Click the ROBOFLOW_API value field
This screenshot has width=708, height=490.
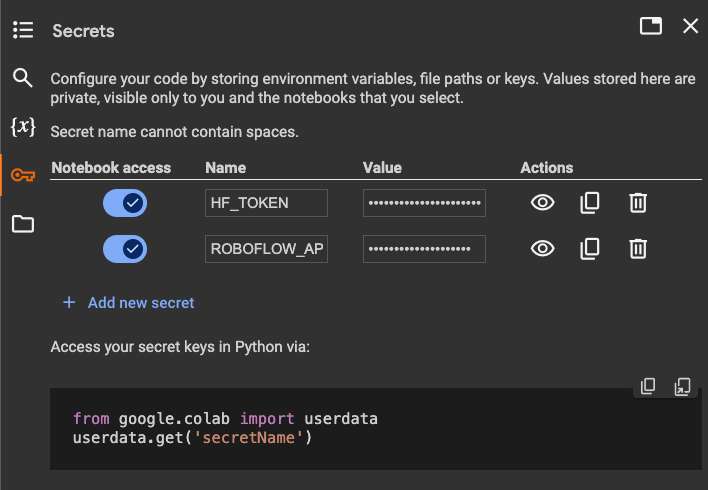click(424, 249)
